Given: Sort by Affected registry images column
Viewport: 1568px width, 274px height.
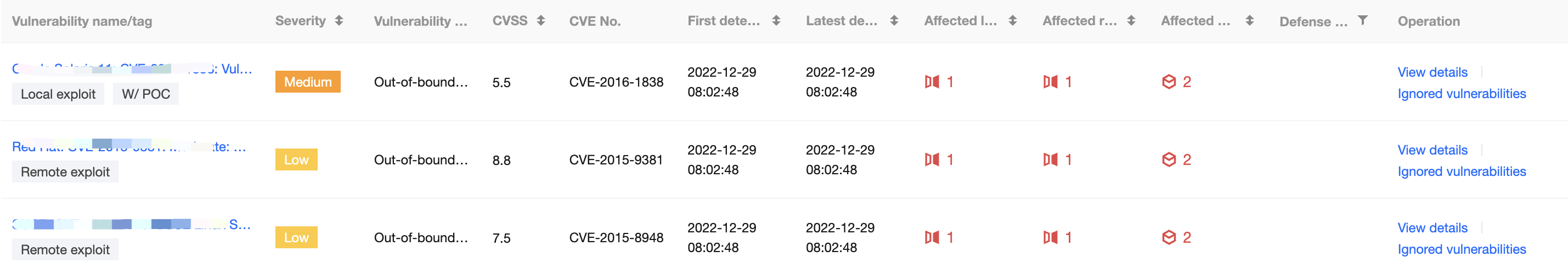Looking at the screenshot, I should tap(1131, 21).
